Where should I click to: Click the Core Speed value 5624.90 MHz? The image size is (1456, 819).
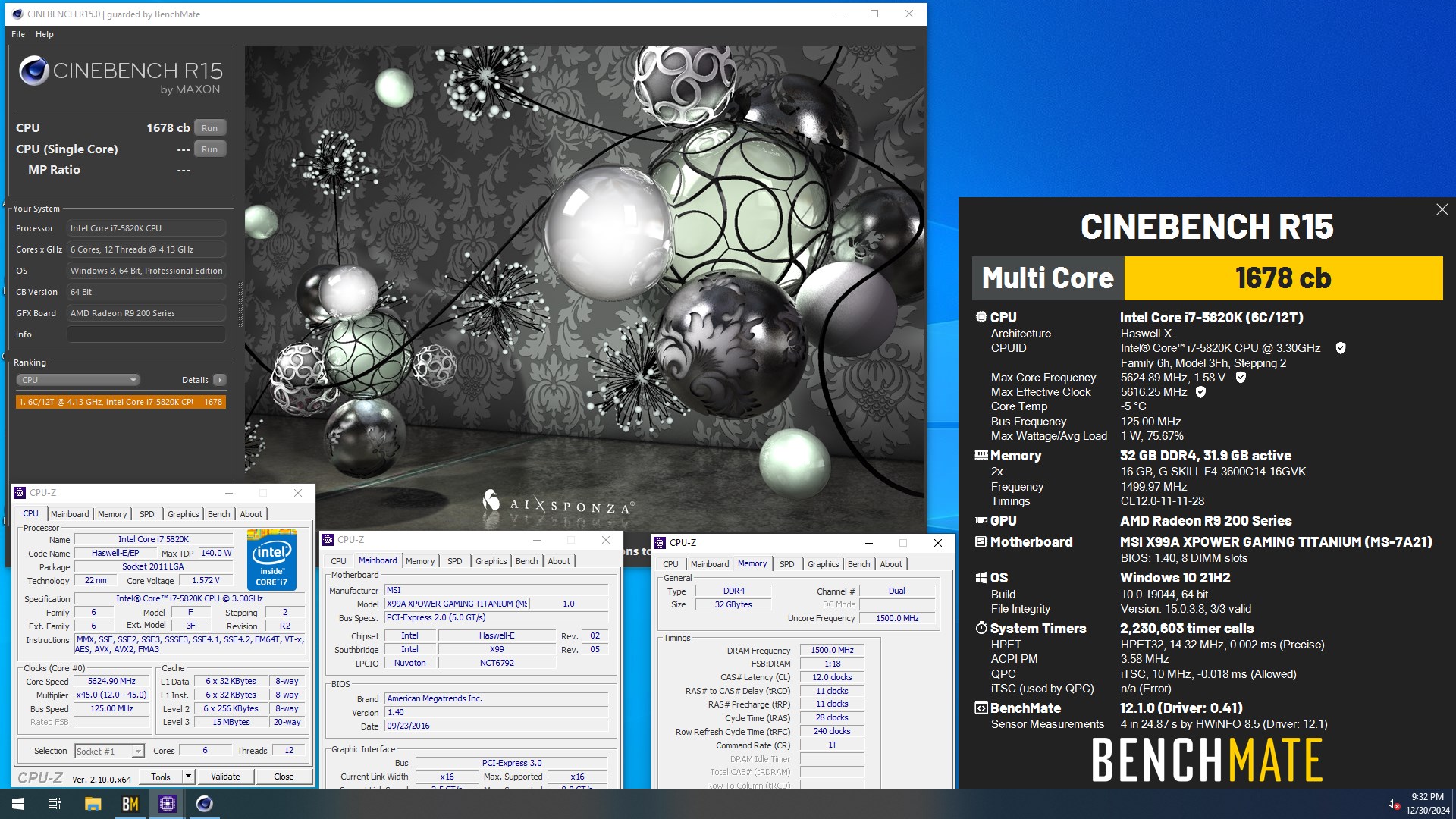click(x=112, y=682)
